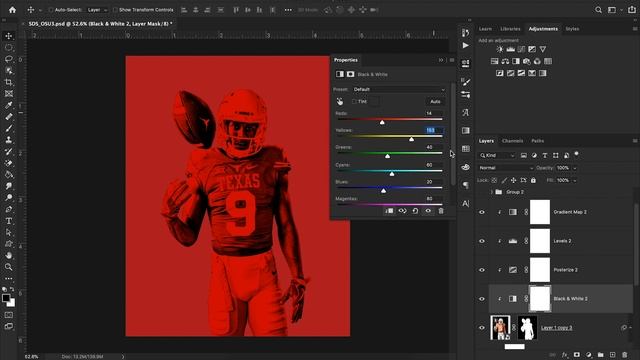
Task: Click the on-image adjustment hand tool
Action: 340,101
